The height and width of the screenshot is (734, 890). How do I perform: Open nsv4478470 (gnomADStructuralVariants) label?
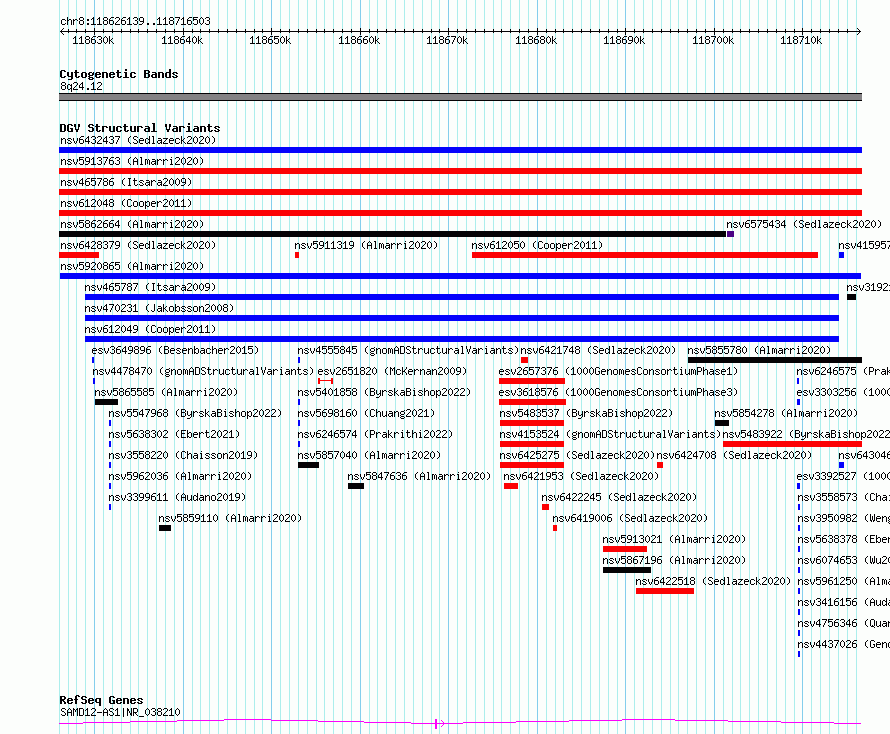[203, 371]
